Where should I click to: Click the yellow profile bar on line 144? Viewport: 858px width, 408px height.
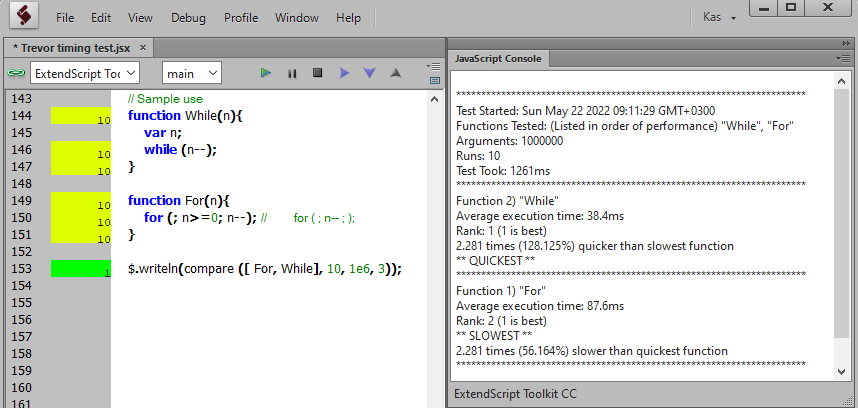coord(81,116)
